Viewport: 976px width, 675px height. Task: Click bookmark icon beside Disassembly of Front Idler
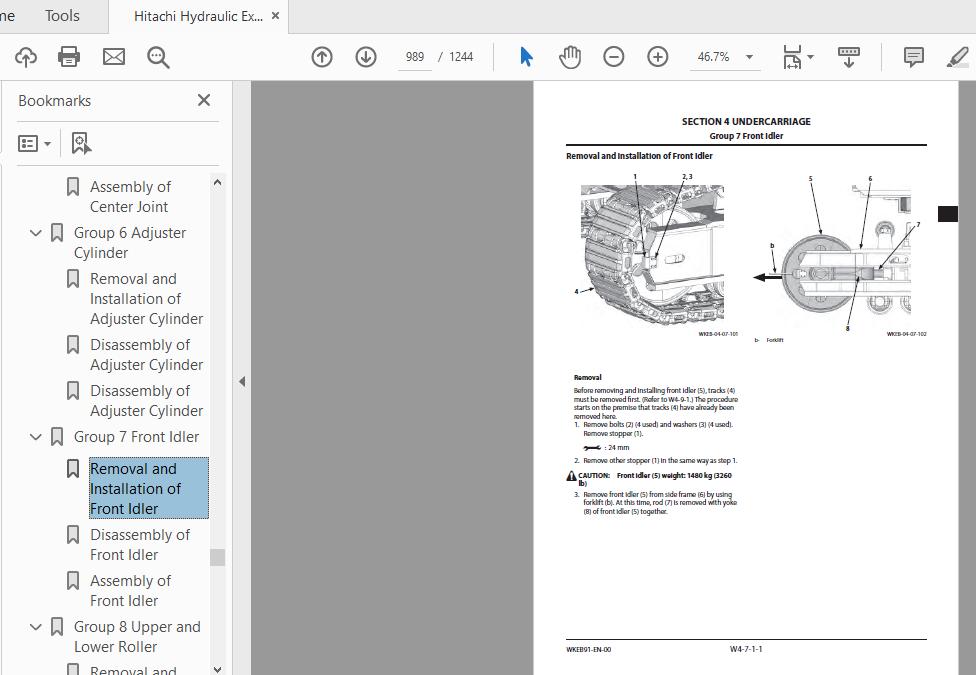point(73,535)
